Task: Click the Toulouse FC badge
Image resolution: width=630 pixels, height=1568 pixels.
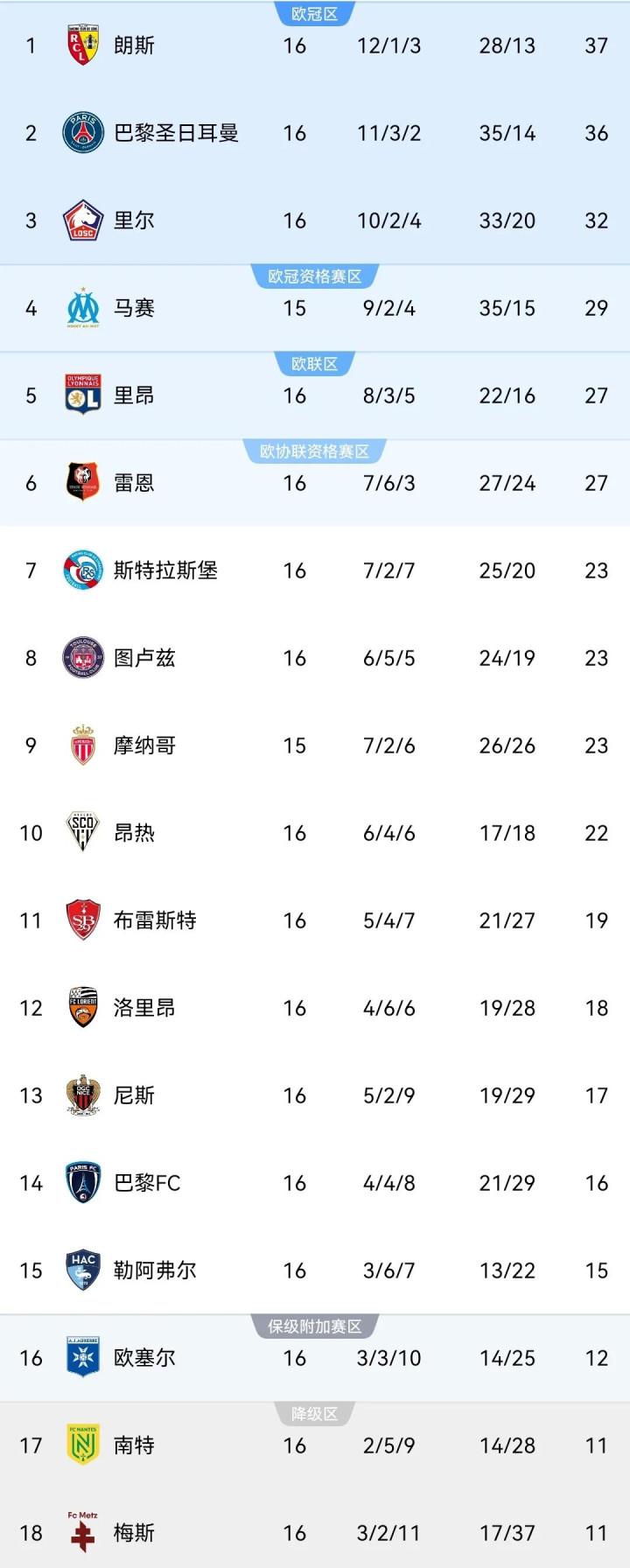Action: pos(83,658)
